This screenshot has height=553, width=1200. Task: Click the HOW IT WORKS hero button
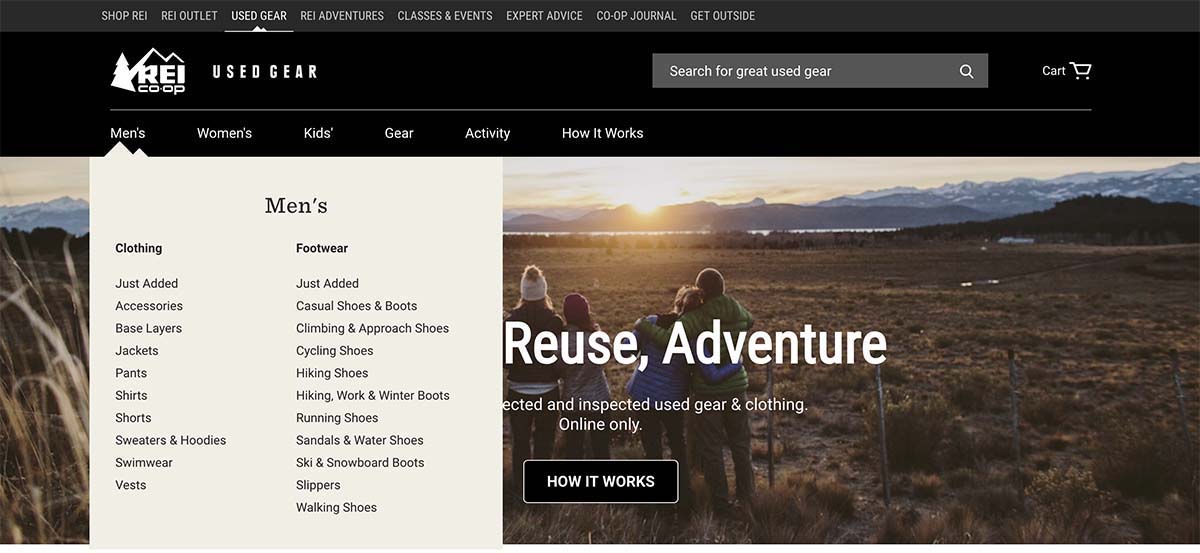(601, 481)
